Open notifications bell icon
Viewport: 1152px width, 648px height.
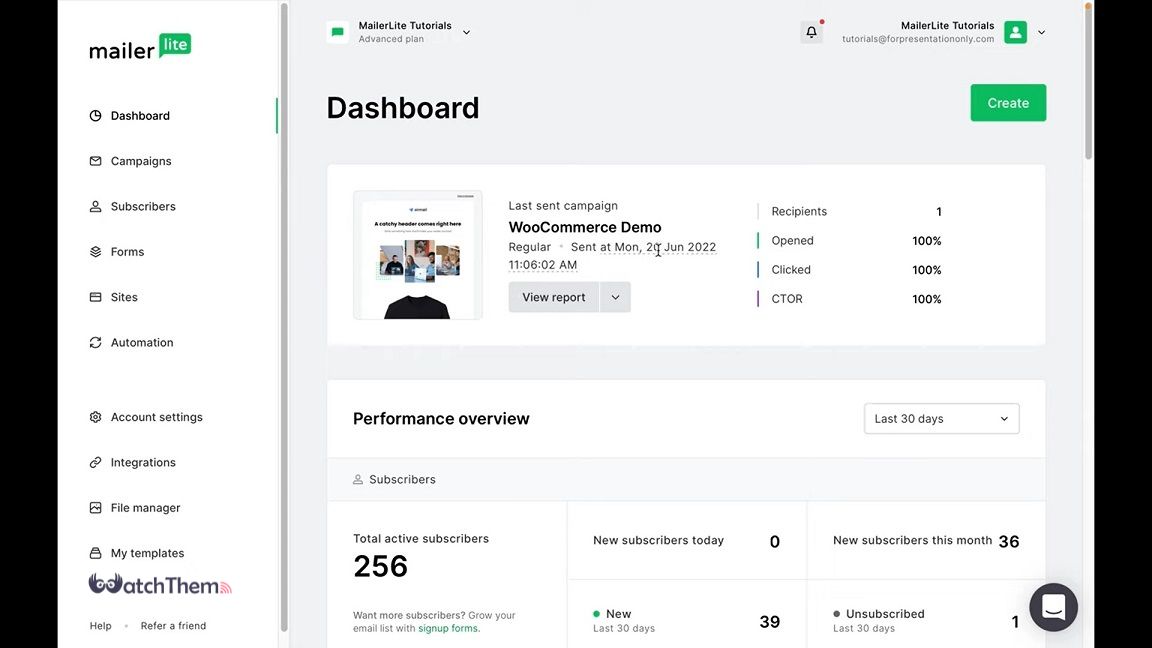click(x=811, y=32)
